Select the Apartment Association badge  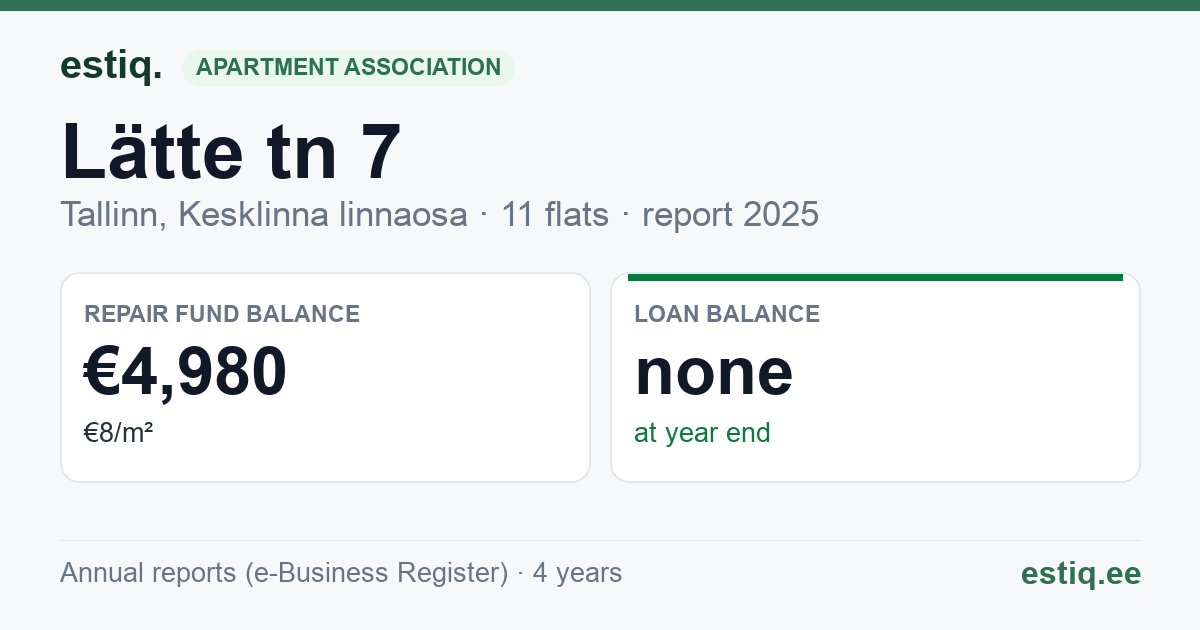tap(348, 67)
